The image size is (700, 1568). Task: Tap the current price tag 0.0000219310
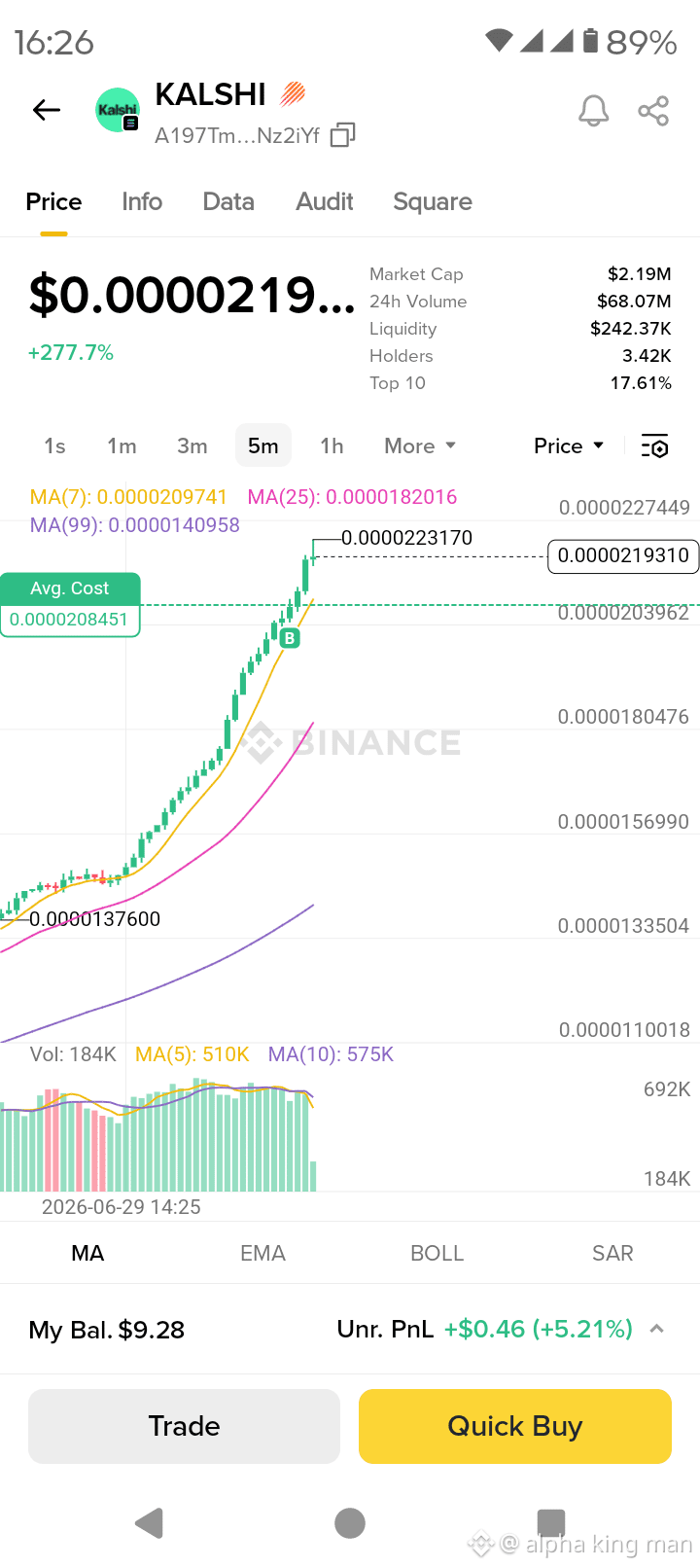623,555
